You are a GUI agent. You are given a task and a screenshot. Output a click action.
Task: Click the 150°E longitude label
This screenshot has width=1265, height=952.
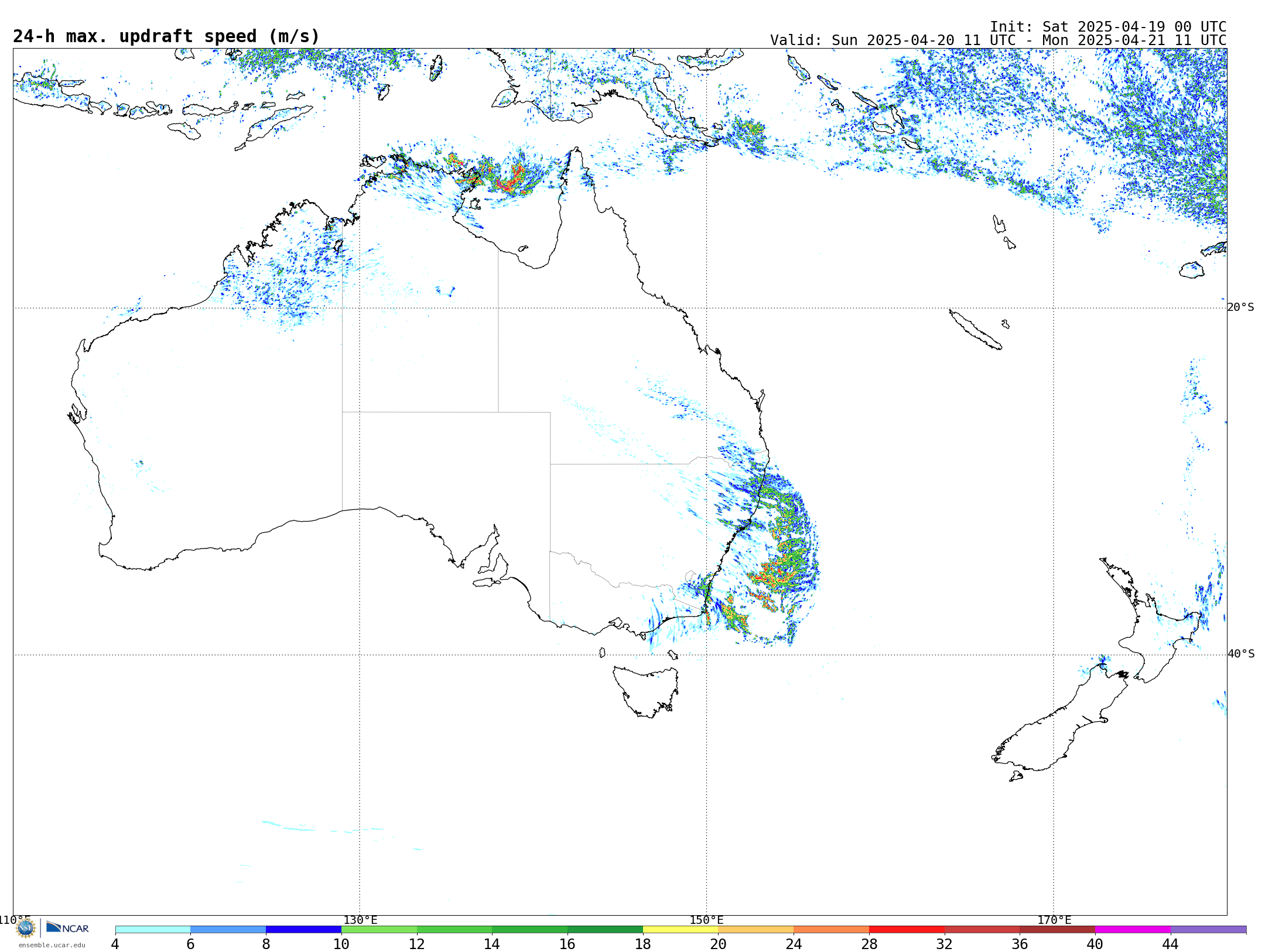coord(706,920)
